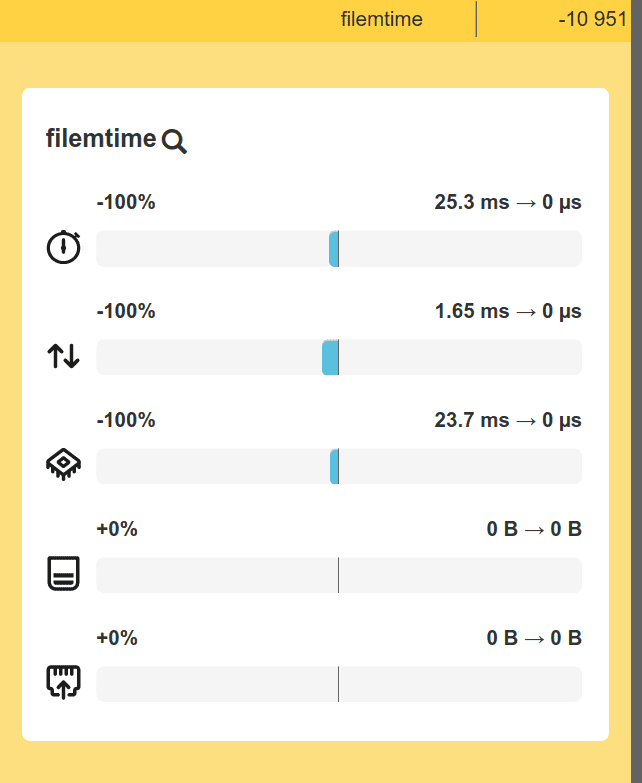The image size is (642, 783).
Task: Click the -100% label above the stopwatch bar
Action: click(126, 203)
